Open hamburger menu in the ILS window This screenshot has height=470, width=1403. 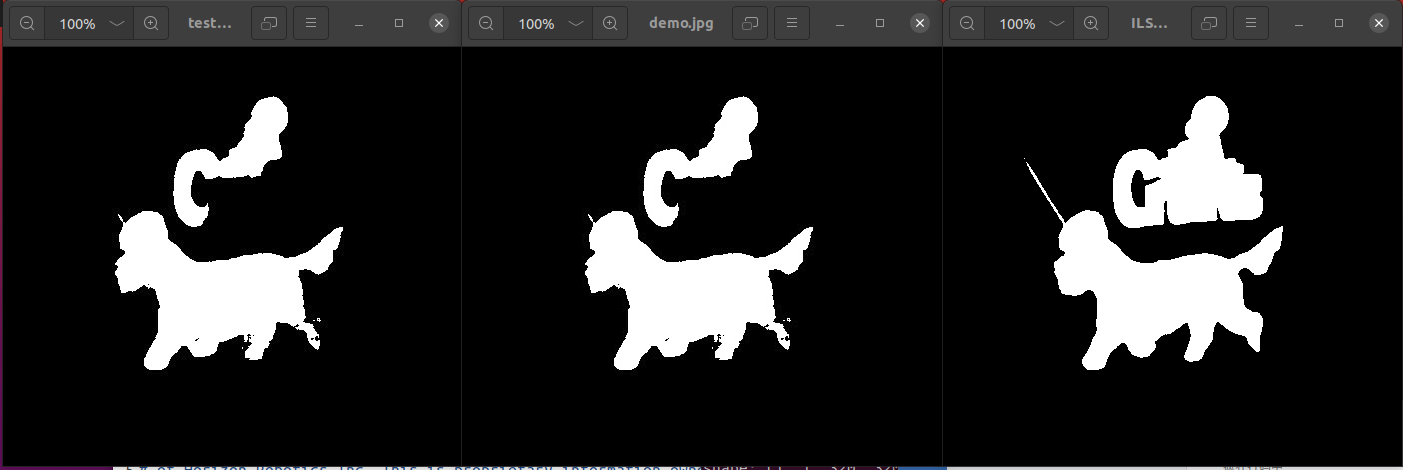tap(1251, 23)
